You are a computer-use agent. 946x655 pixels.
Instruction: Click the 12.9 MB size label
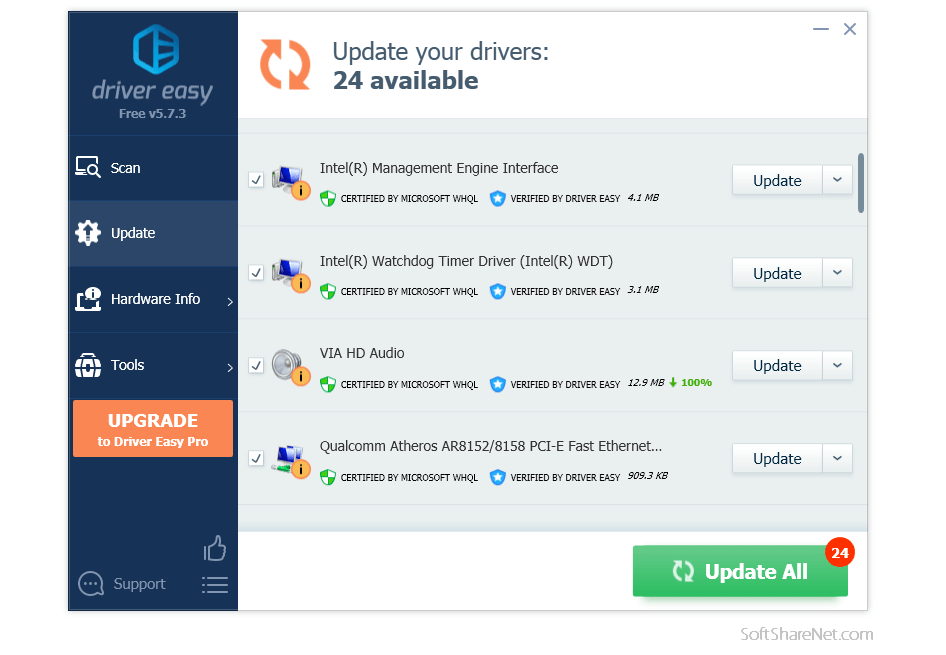pos(646,382)
